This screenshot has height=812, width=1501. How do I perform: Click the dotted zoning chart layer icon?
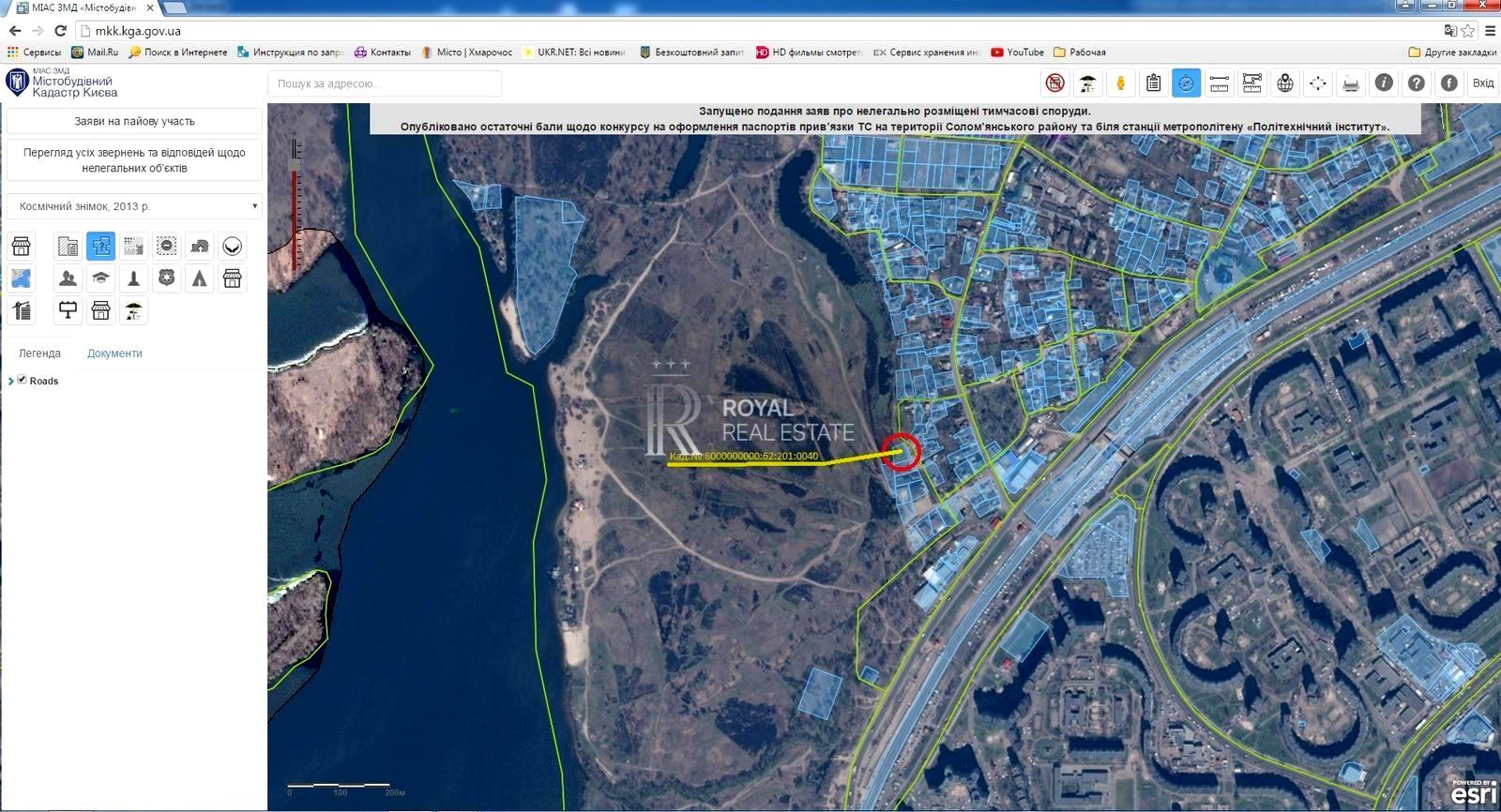coord(133,247)
